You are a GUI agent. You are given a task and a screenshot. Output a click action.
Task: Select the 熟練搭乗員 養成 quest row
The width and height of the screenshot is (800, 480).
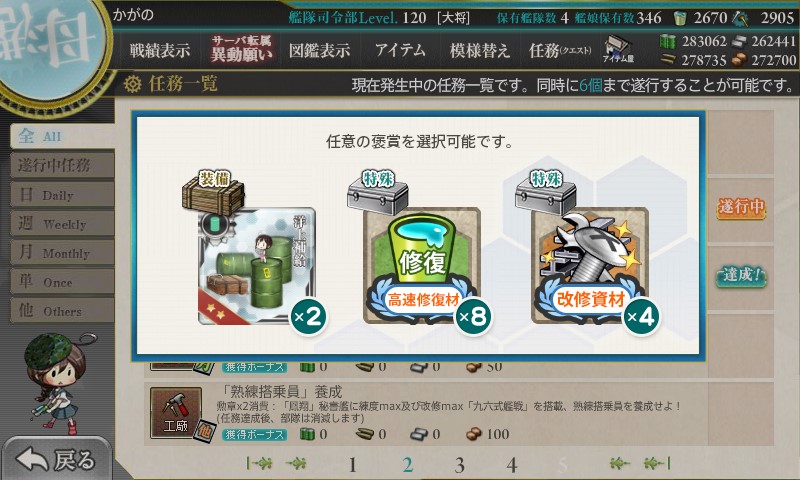click(x=426, y=413)
